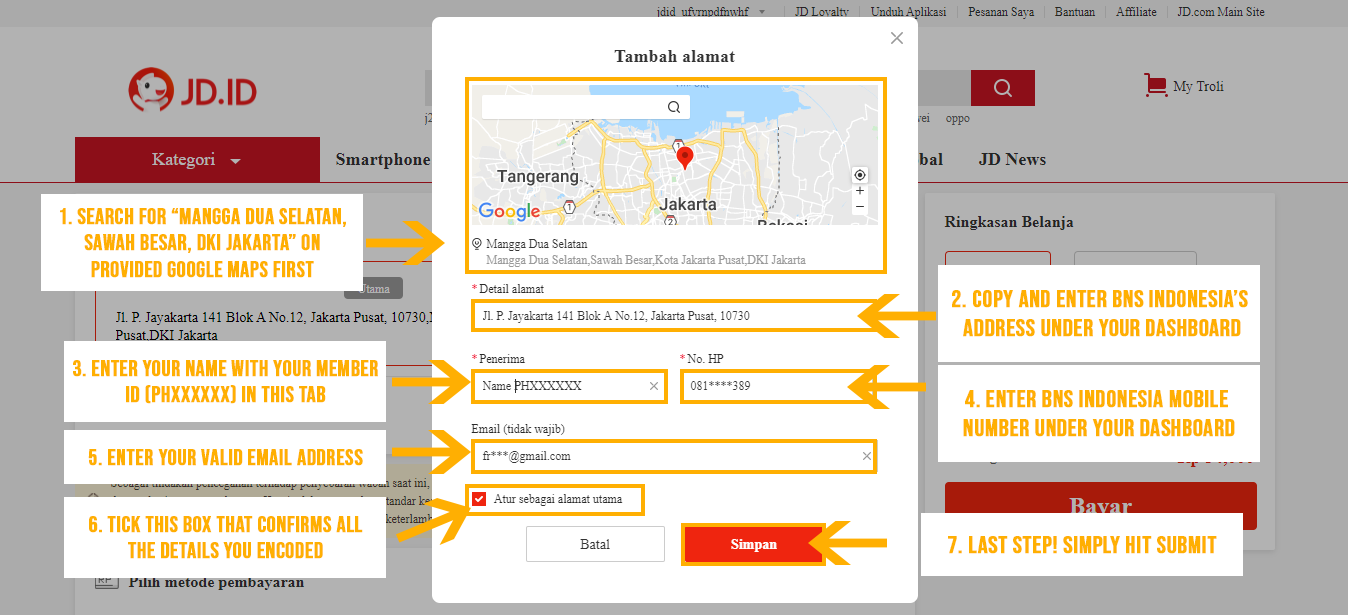
Task: Go to JD.com Main Site
Action: [1221, 12]
